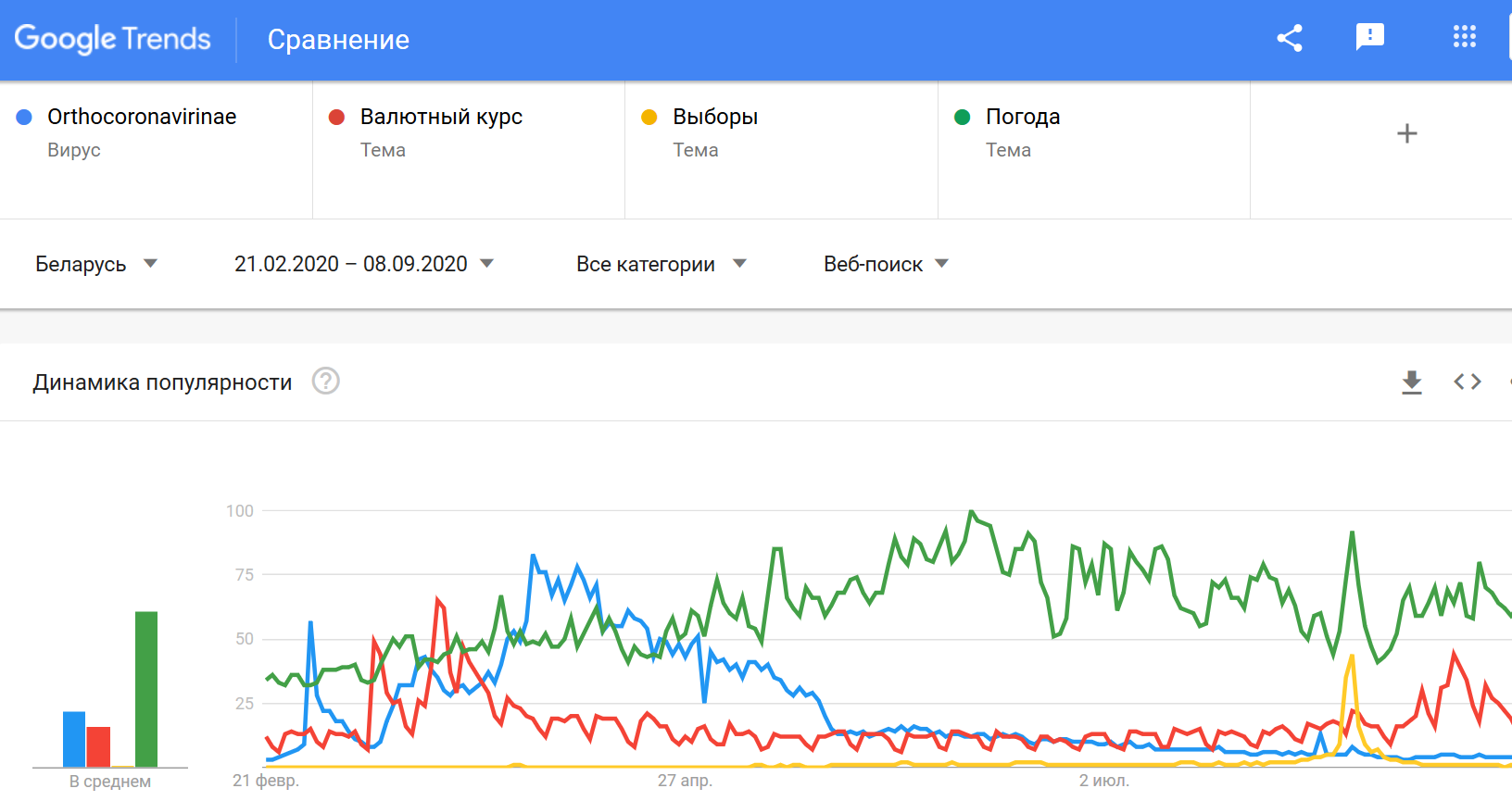Screen dimensions: 1512x801
Task: Open the Веб-поиск search type dropdown
Action: [886, 264]
